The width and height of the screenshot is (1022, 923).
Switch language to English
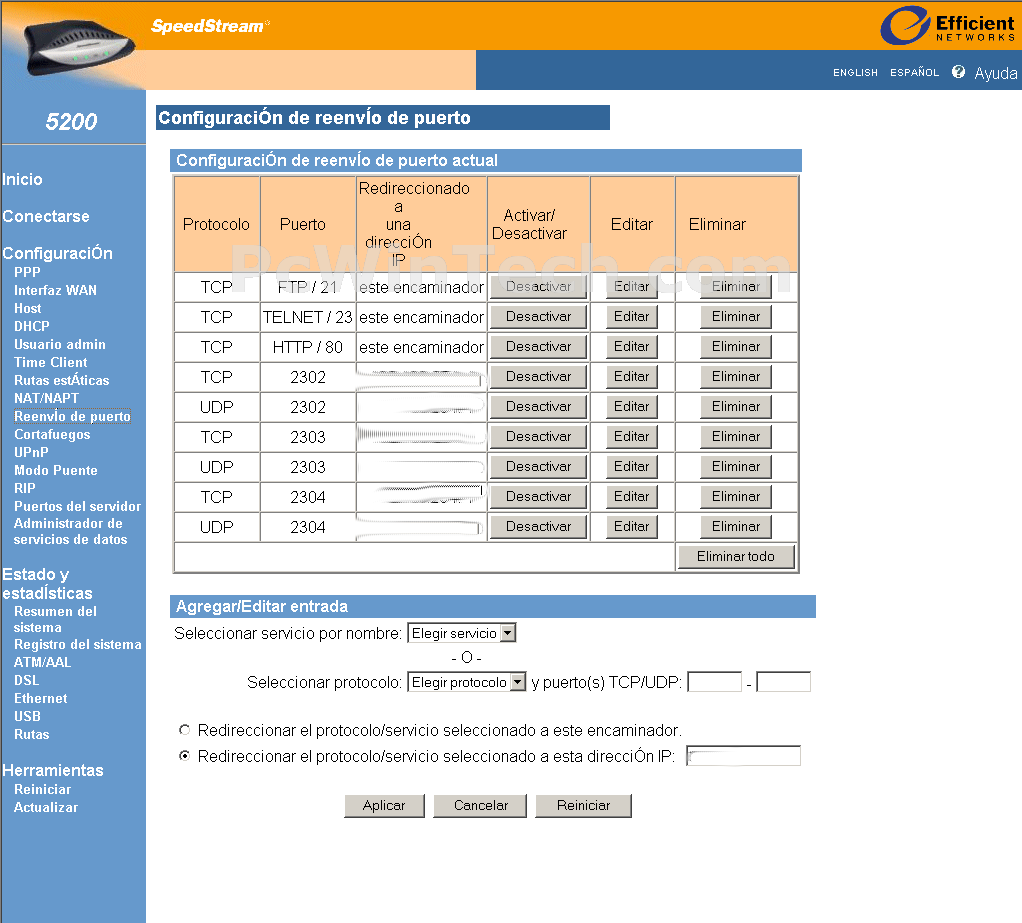855,72
